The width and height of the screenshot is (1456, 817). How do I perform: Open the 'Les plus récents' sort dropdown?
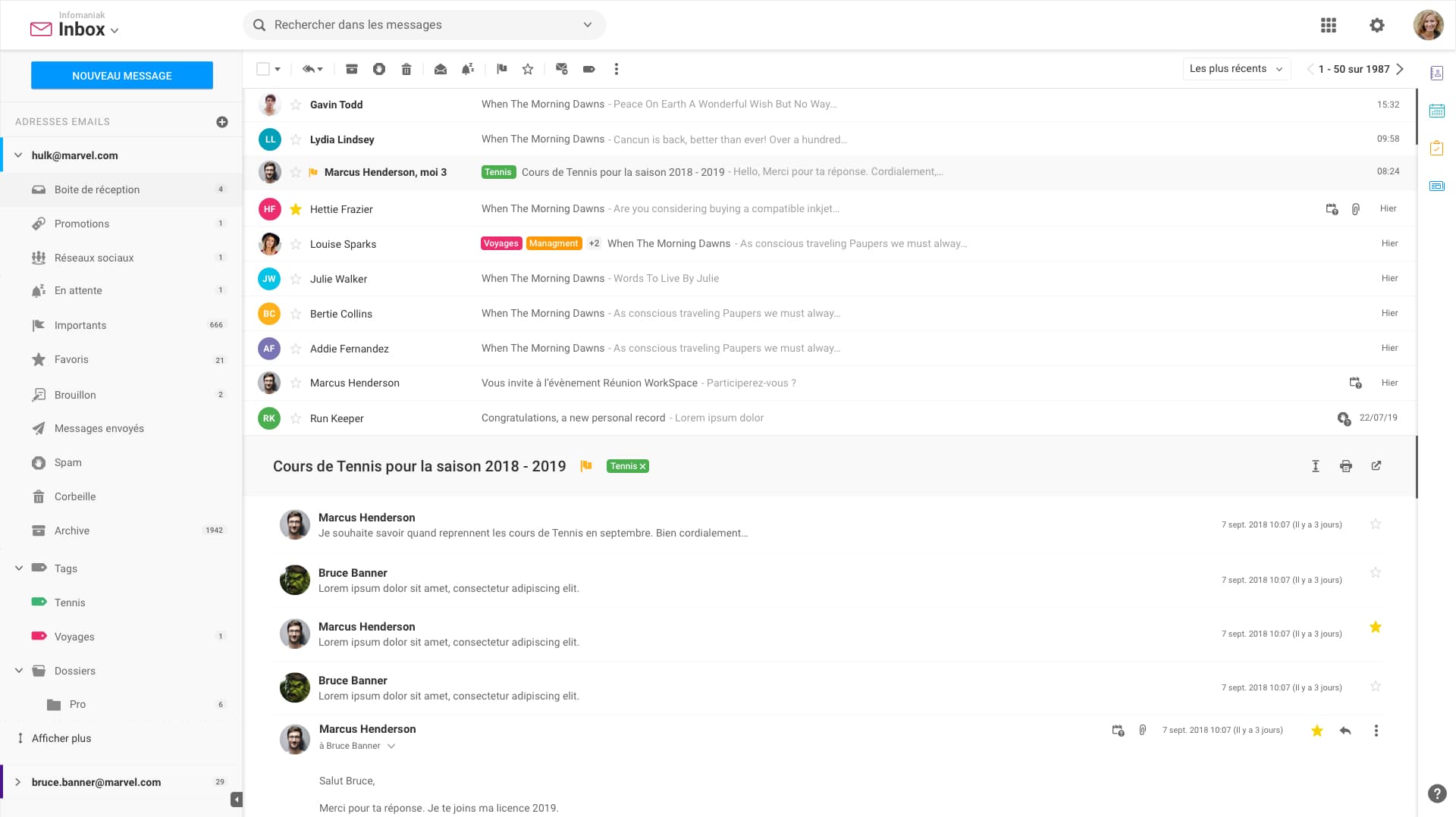click(1236, 68)
